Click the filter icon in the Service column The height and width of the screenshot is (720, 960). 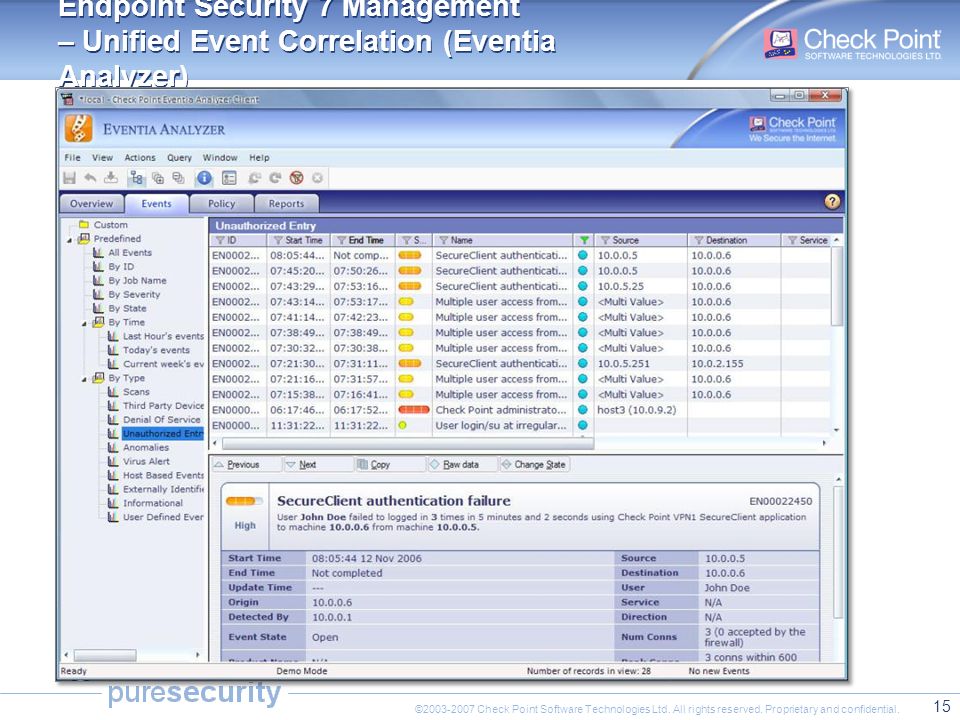pyautogui.click(x=792, y=241)
